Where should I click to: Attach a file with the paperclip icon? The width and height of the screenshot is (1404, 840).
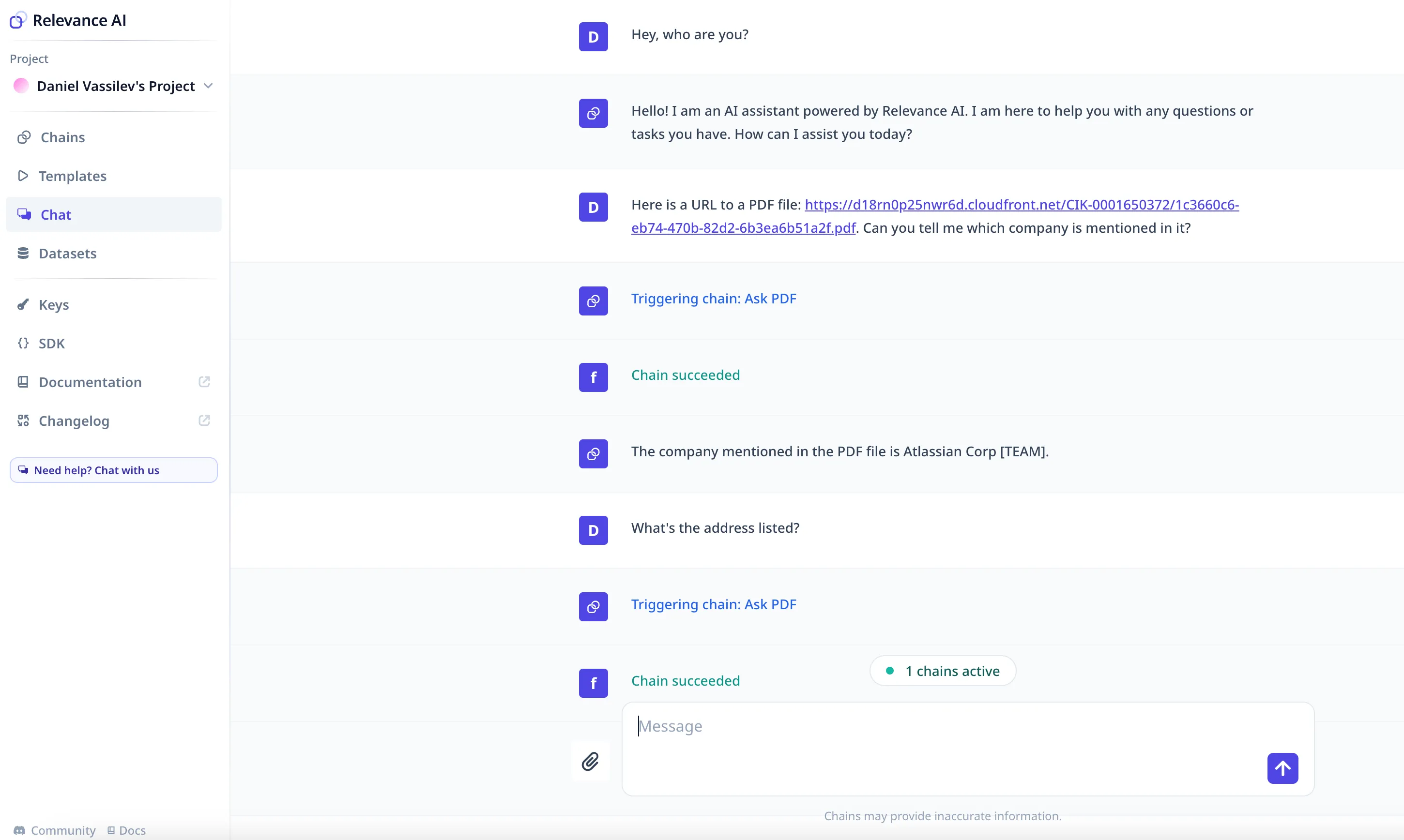(591, 761)
